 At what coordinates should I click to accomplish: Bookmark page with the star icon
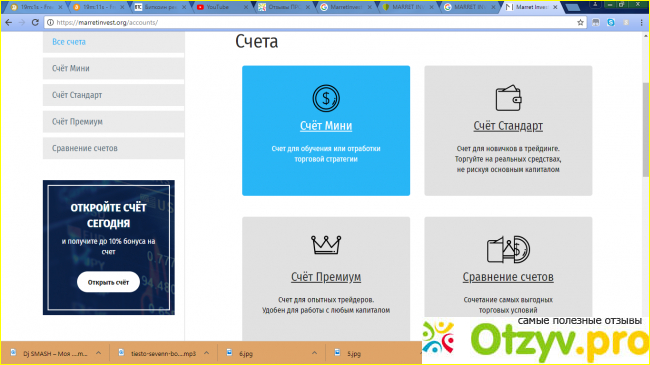(x=580, y=22)
